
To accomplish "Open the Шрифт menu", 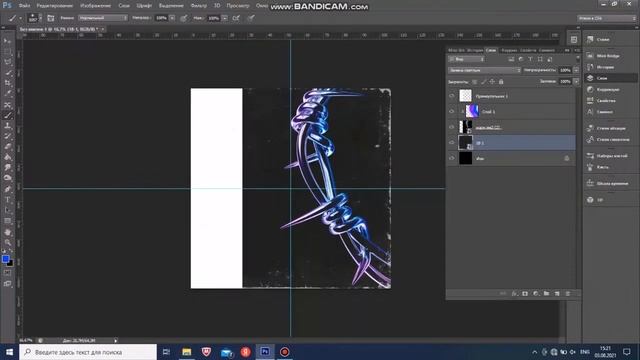I will (x=144, y=6).
